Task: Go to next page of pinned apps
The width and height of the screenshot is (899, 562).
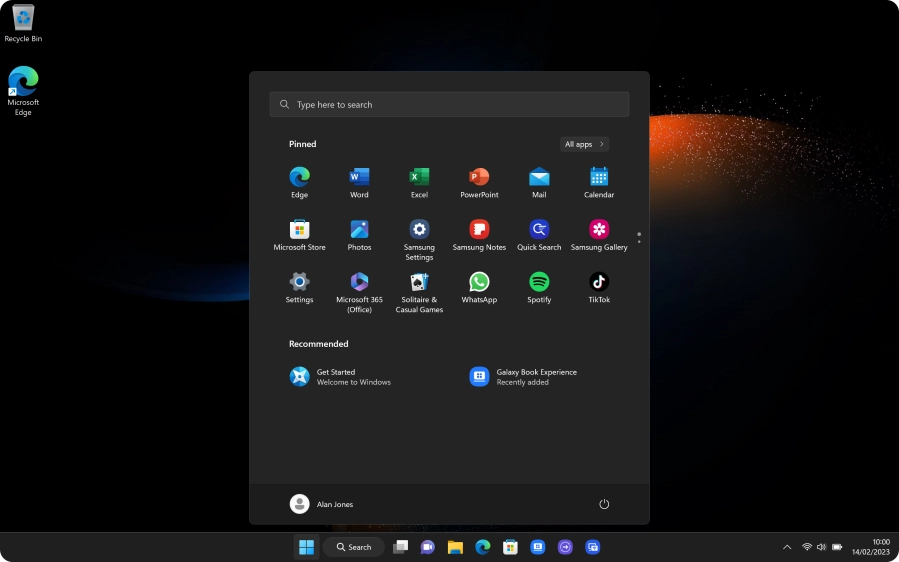Action: pyautogui.click(x=639, y=243)
